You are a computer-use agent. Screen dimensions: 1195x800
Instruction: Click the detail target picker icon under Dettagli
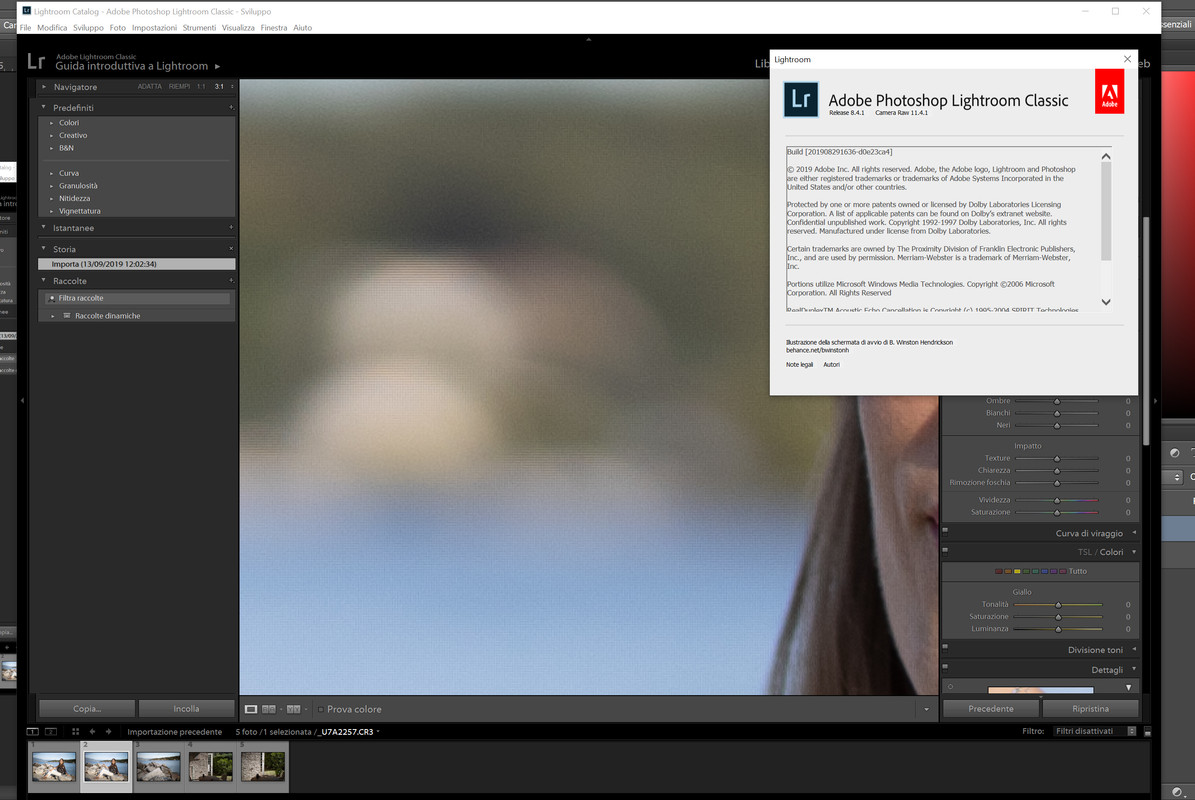pos(950,686)
